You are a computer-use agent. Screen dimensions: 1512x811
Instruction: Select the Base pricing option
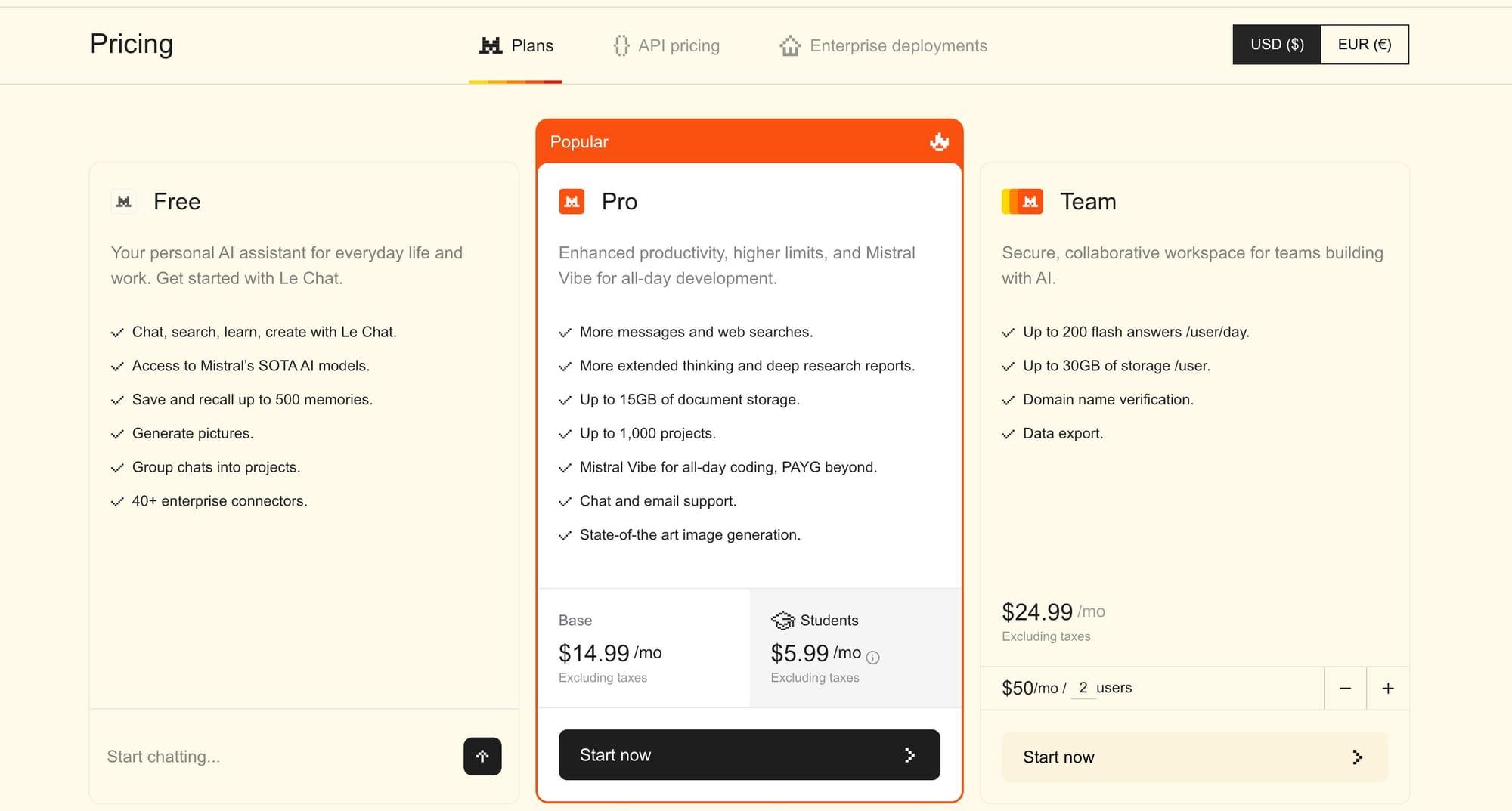point(643,648)
